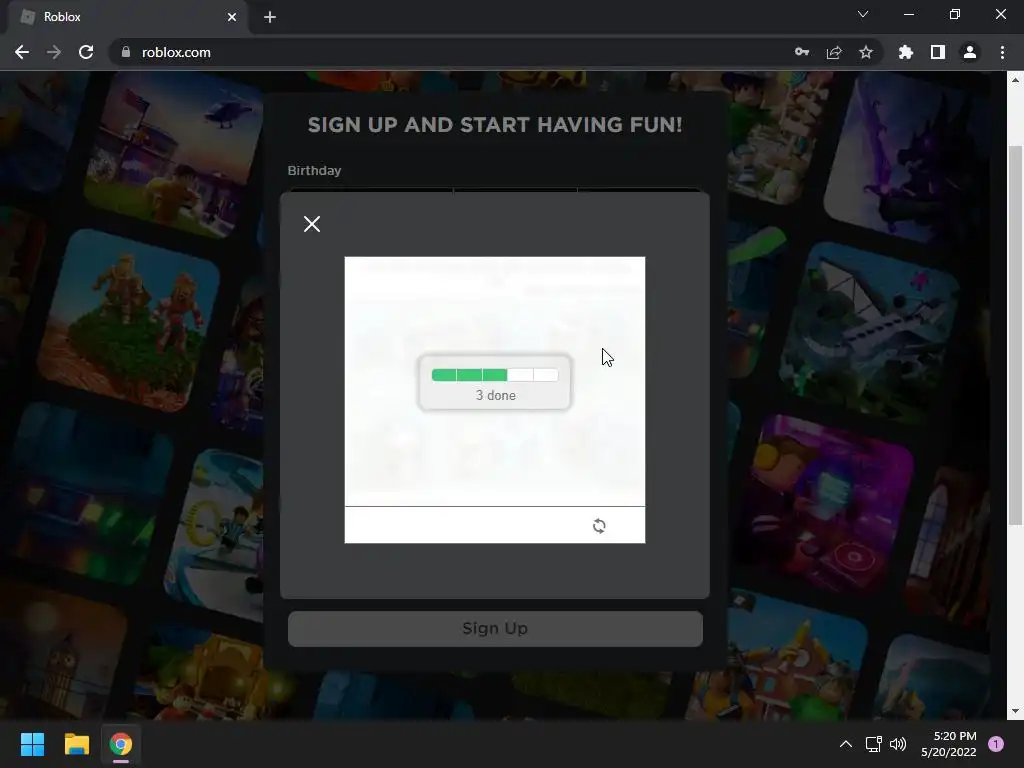This screenshot has width=1024, height=768.
Task: Focus the roblox.com address bar
Action: [x=457, y=52]
